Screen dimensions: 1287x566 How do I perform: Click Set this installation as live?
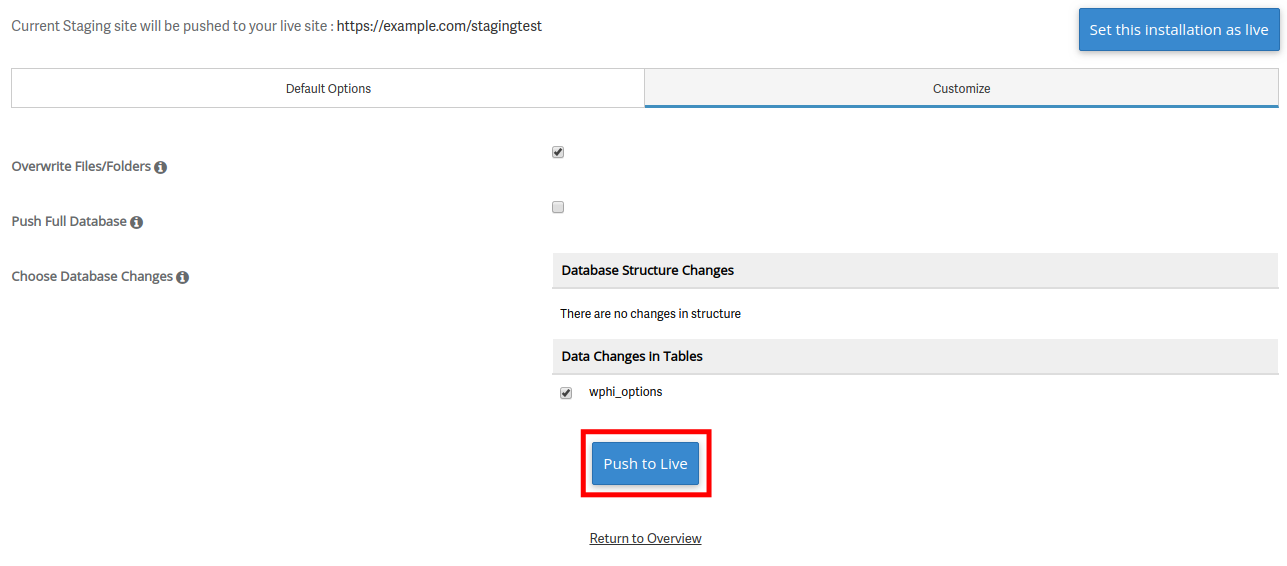(x=1178, y=30)
